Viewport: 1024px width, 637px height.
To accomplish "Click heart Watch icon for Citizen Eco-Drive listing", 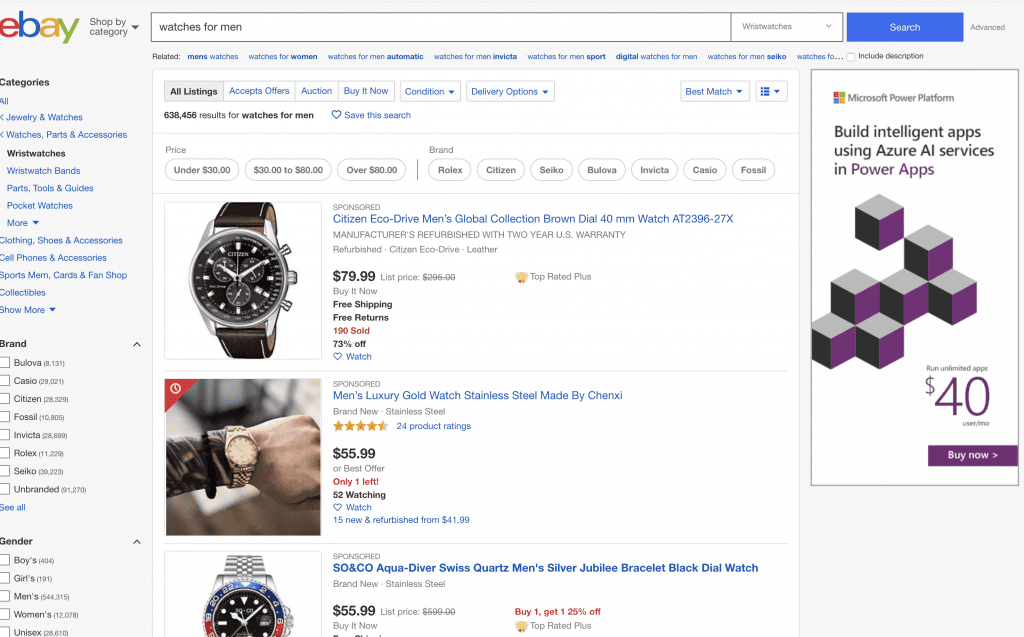I will coord(338,357).
